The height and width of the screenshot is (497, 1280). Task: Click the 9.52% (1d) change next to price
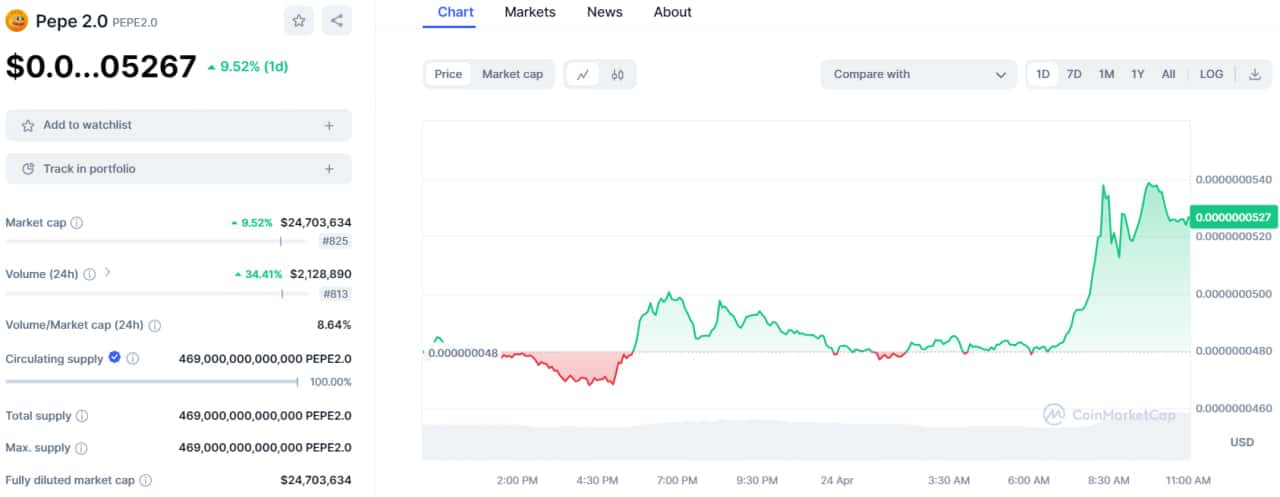tap(248, 67)
